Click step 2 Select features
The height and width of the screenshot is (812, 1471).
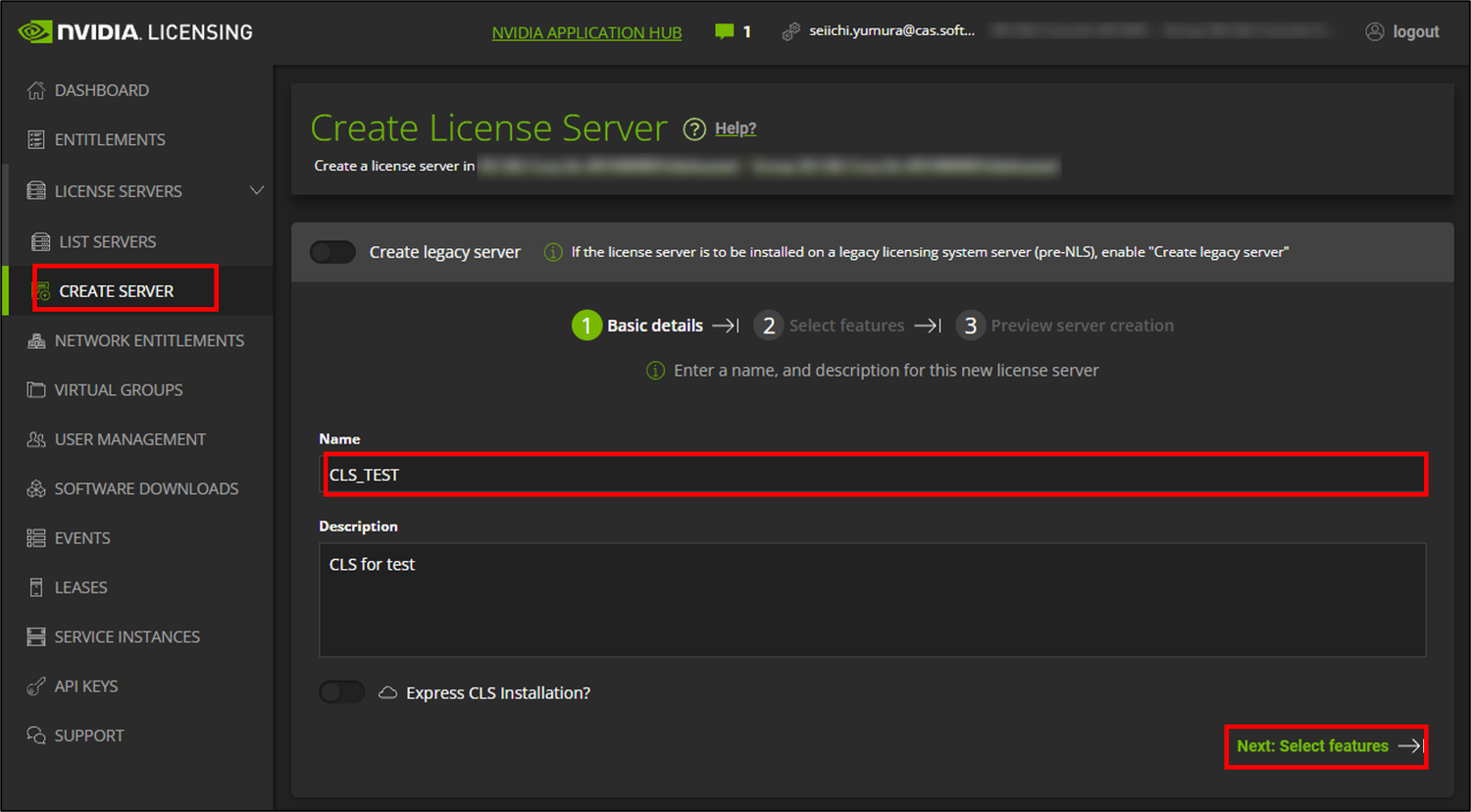click(x=830, y=325)
